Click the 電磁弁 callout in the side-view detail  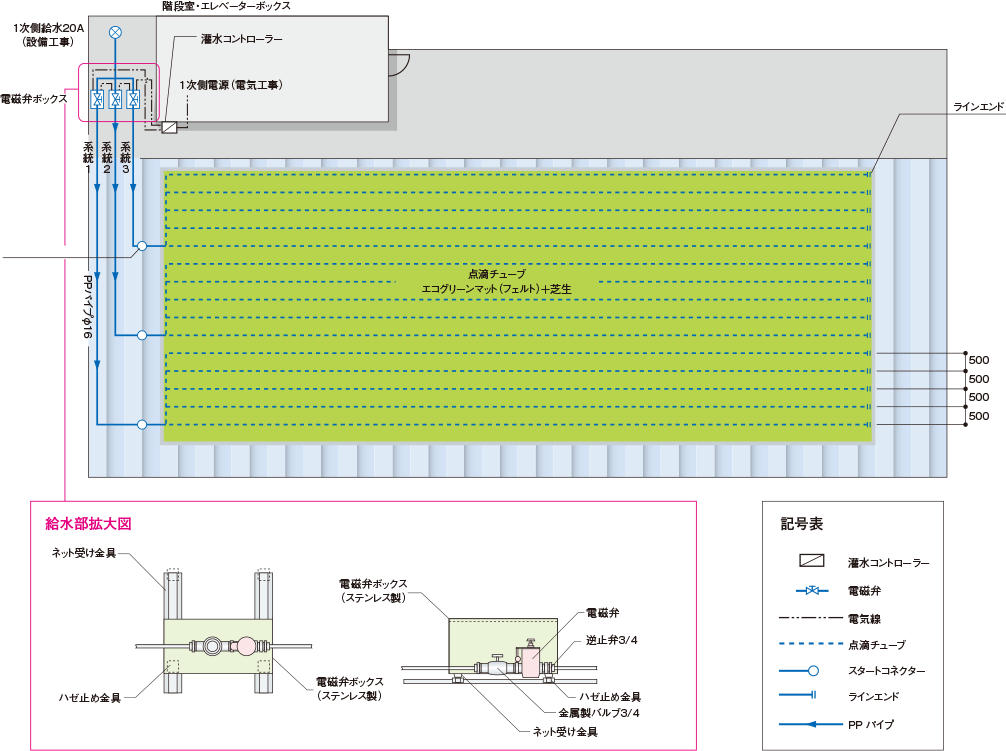[x=602, y=613]
